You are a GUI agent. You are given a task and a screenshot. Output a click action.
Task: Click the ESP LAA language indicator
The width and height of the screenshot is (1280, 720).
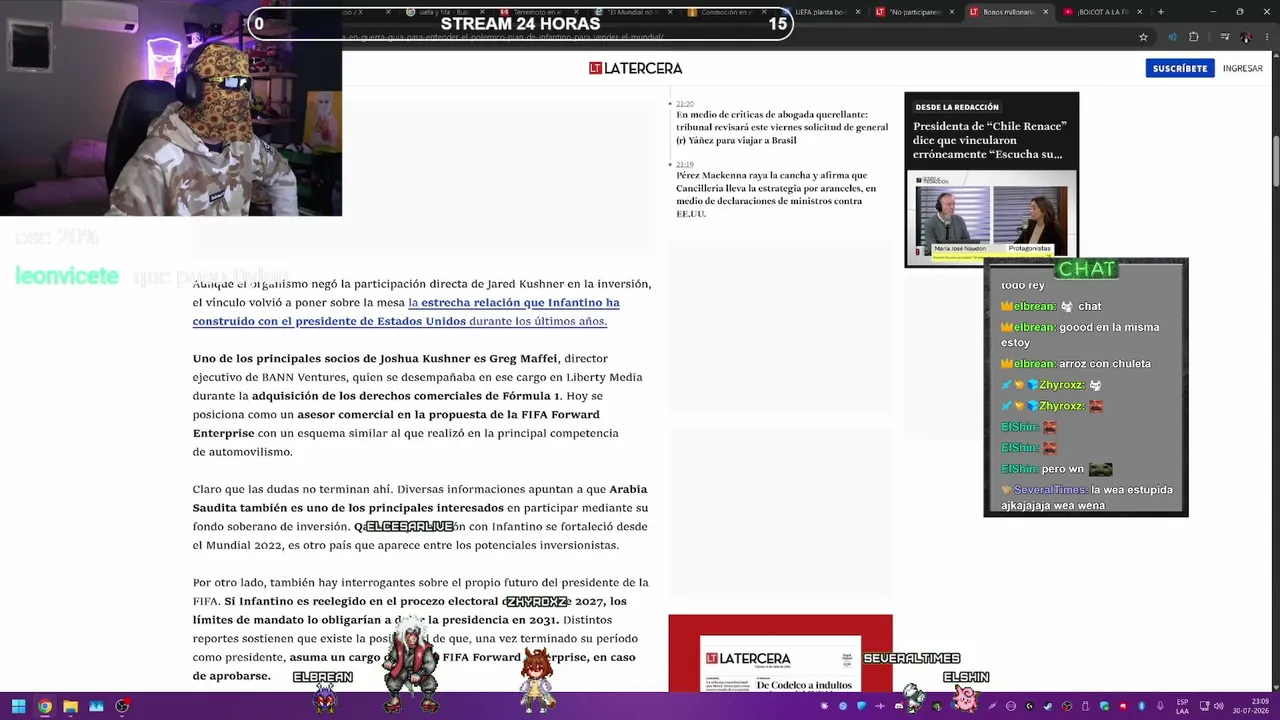[x=1182, y=706]
